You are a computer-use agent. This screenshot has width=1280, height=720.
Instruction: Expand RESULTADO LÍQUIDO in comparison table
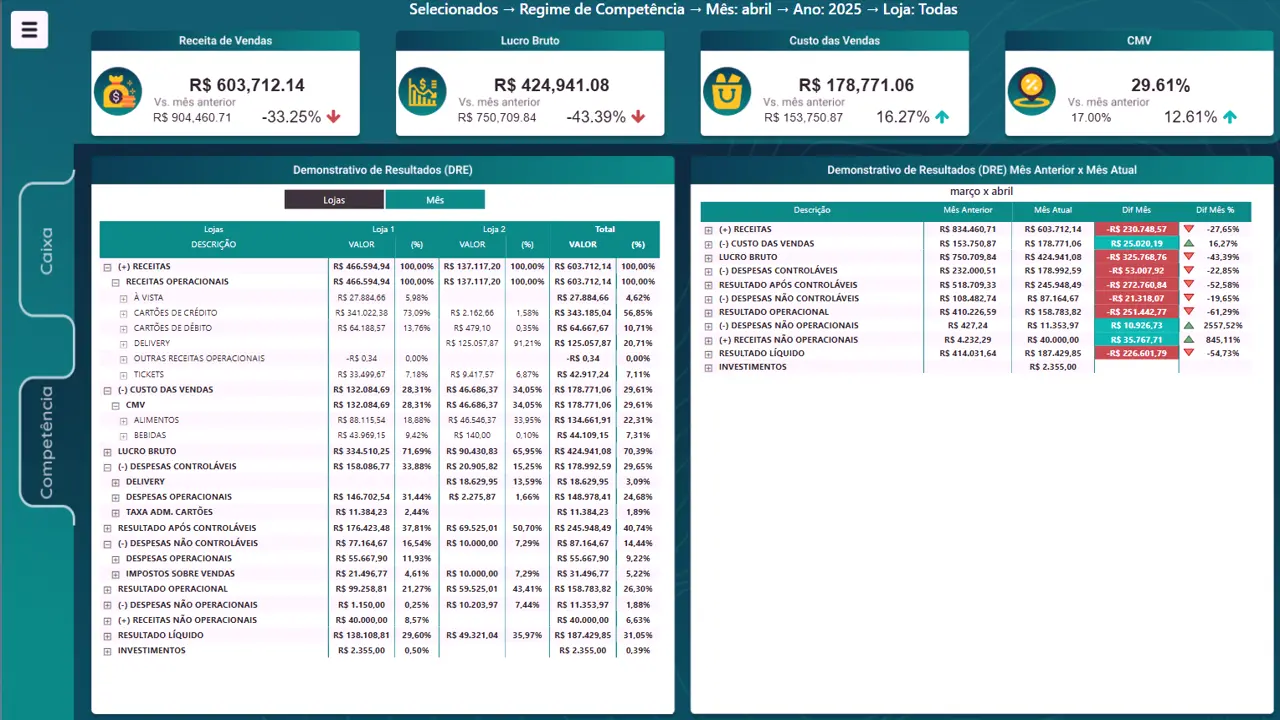[709, 354]
